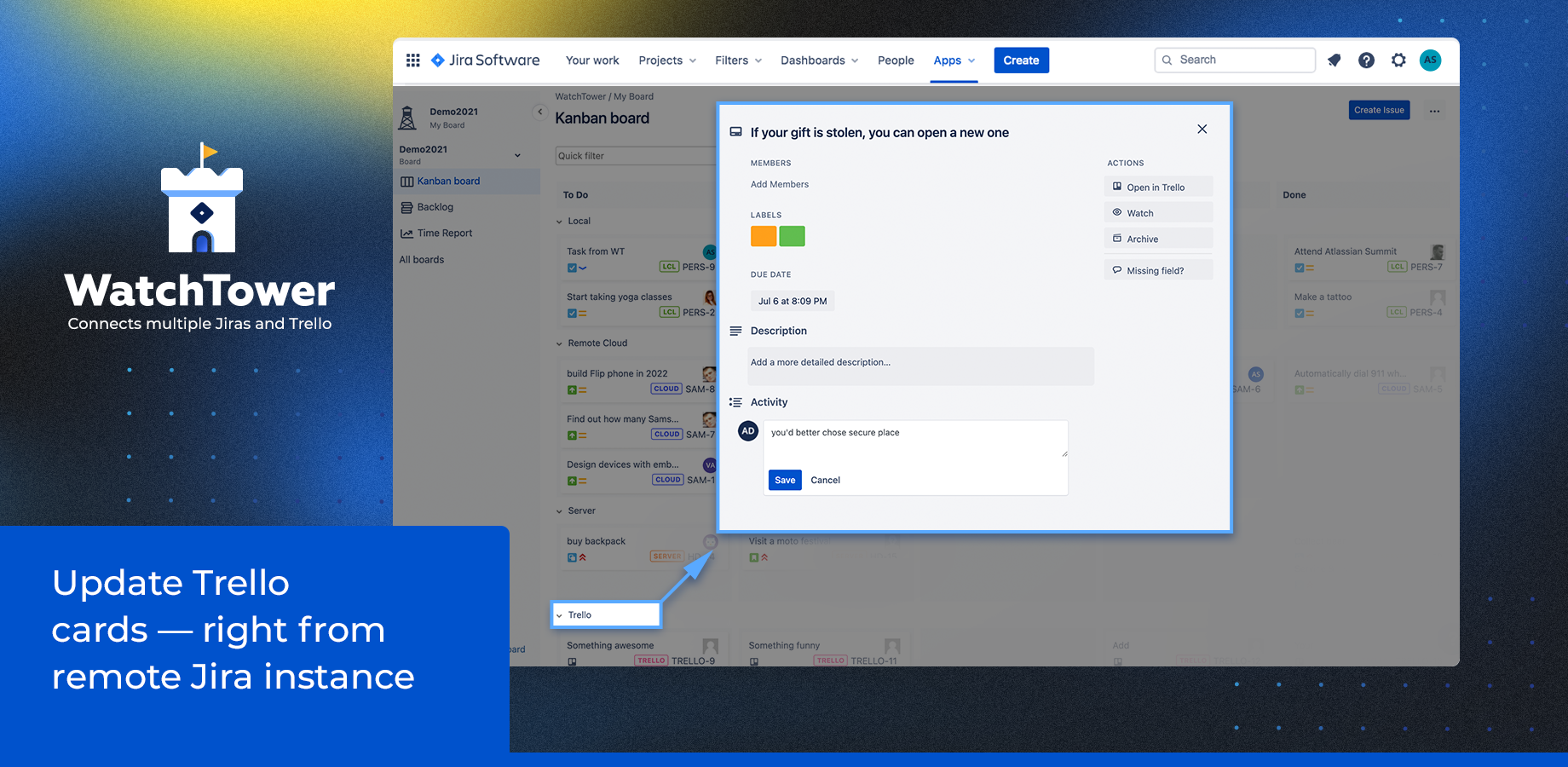Click issue type icon on Make a tattoo
The image size is (1568, 767).
click(x=1300, y=314)
